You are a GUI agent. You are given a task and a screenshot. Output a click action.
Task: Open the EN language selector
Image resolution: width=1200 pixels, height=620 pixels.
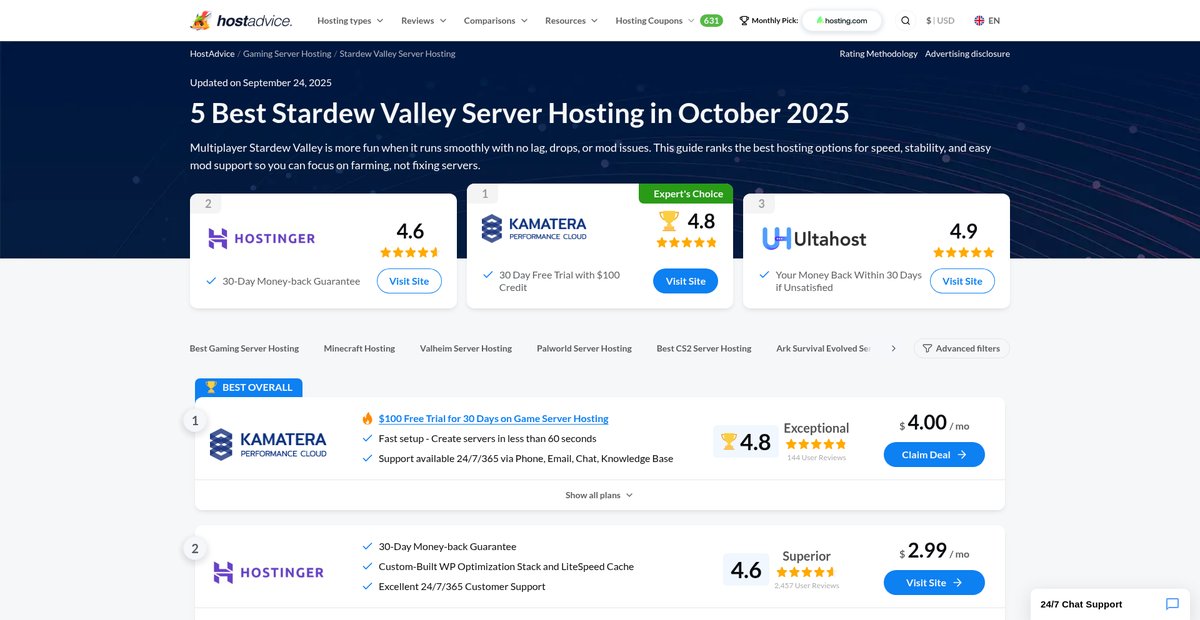(x=986, y=20)
